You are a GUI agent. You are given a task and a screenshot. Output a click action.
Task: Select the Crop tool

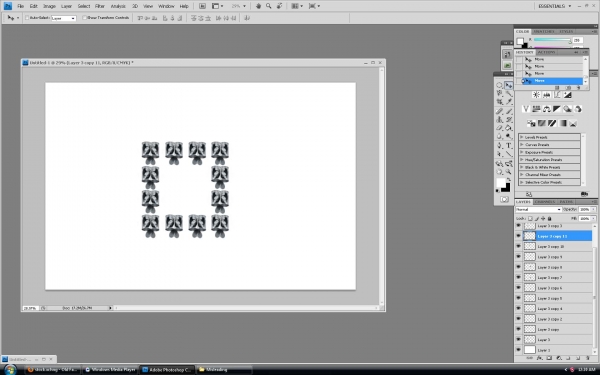(500, 102)
